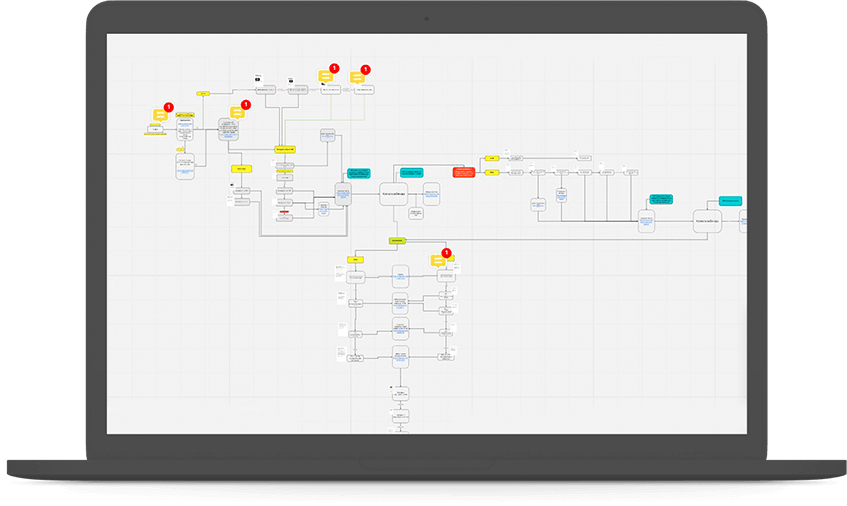Select the large rounded node at far right
The width and height of the screenshot is (847, 506).
(x=707, y=220)
